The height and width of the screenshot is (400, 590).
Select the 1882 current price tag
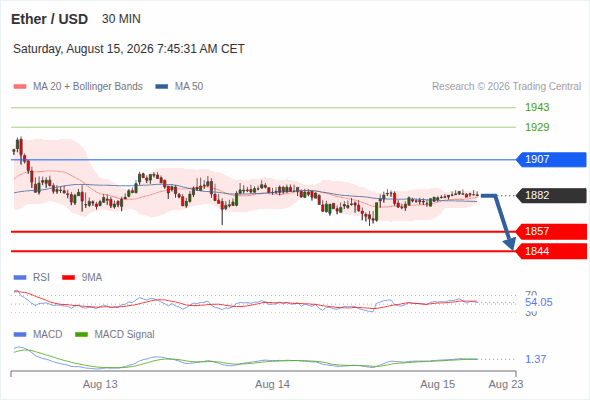(x=551, y=195)
